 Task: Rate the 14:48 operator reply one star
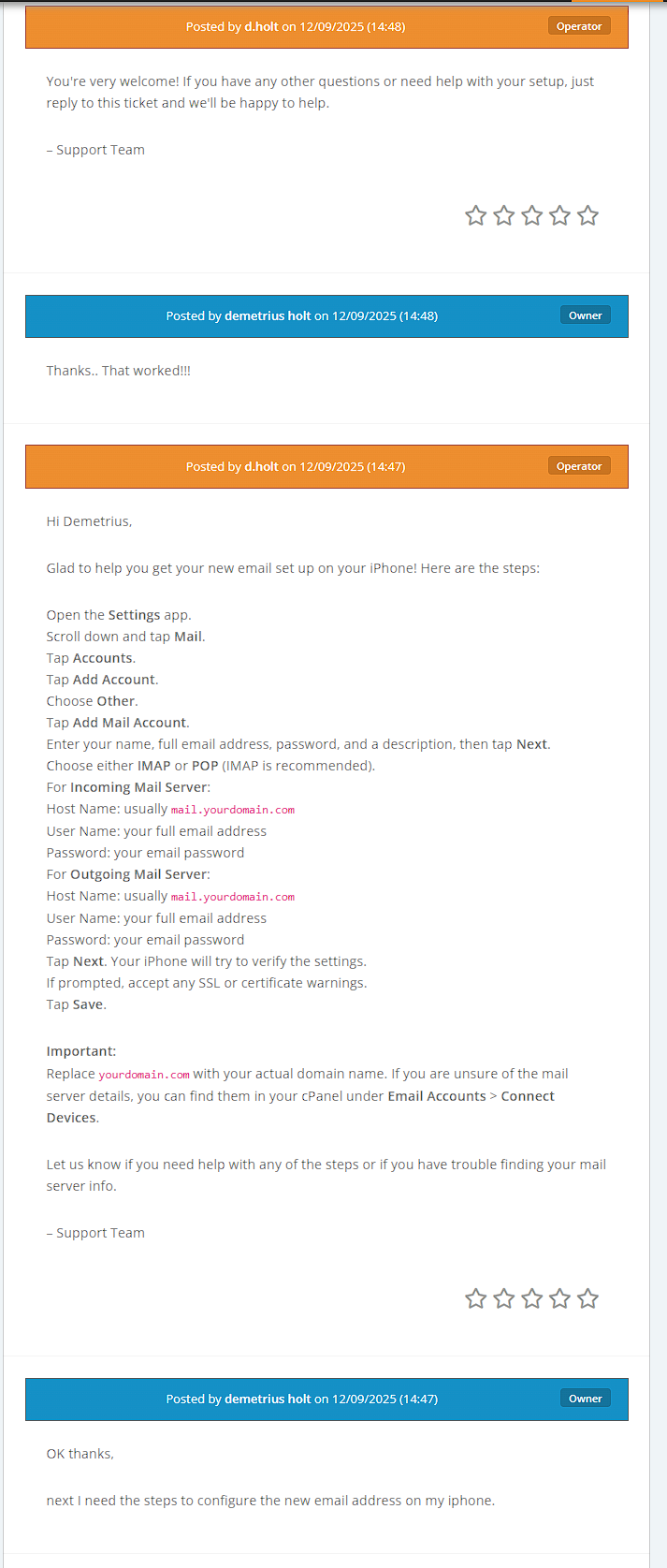[475, 216]
